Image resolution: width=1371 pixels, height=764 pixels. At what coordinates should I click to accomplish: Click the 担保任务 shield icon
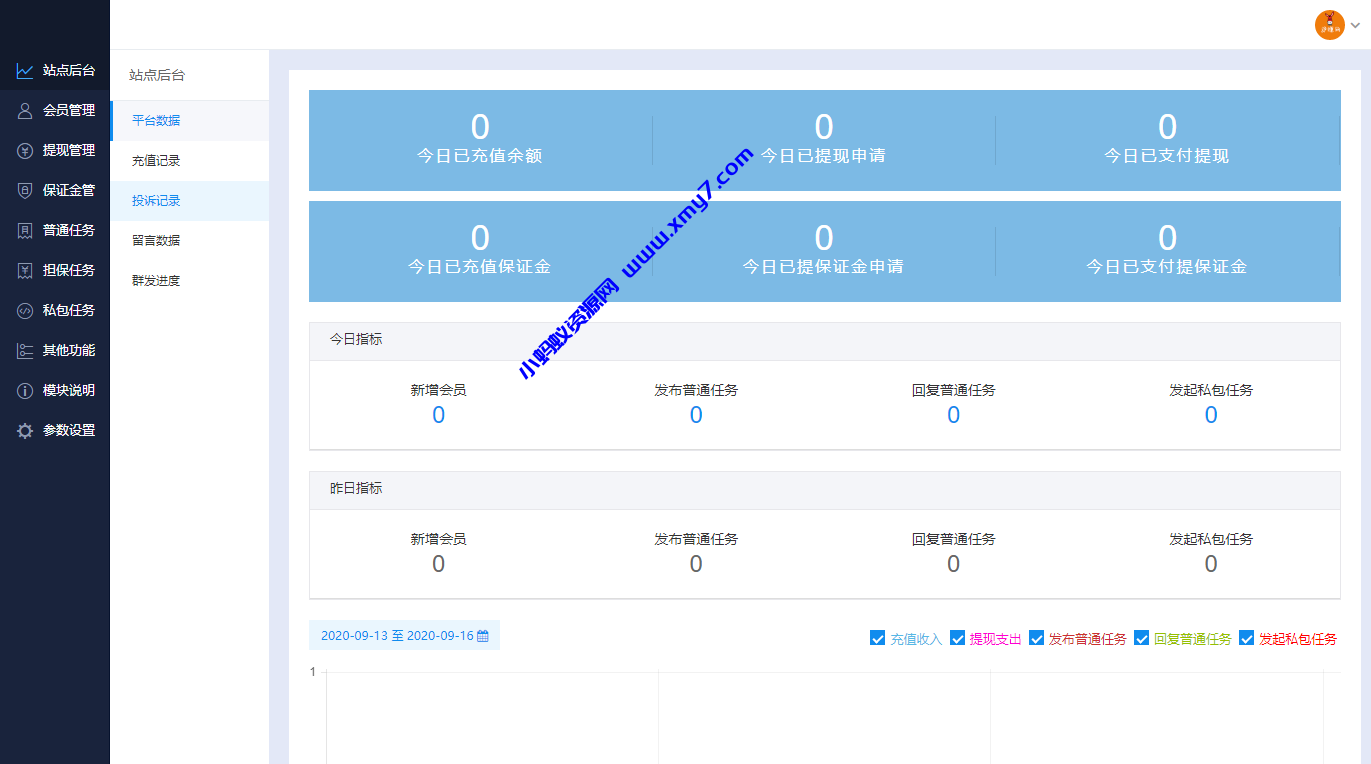click(25, 270)
